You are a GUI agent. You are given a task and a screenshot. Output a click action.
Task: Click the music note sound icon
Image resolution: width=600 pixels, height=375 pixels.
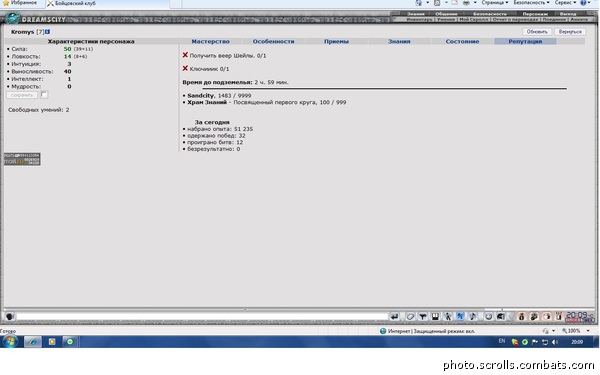(x=473, y=316)
